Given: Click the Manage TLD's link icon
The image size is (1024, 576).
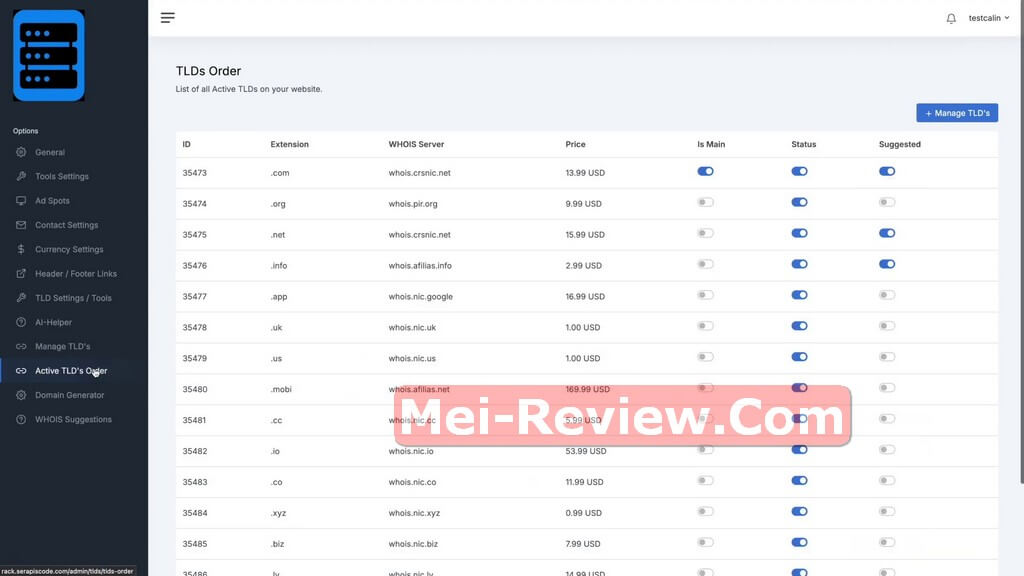Looking at the screenshot, I should (x=21, y=346).
